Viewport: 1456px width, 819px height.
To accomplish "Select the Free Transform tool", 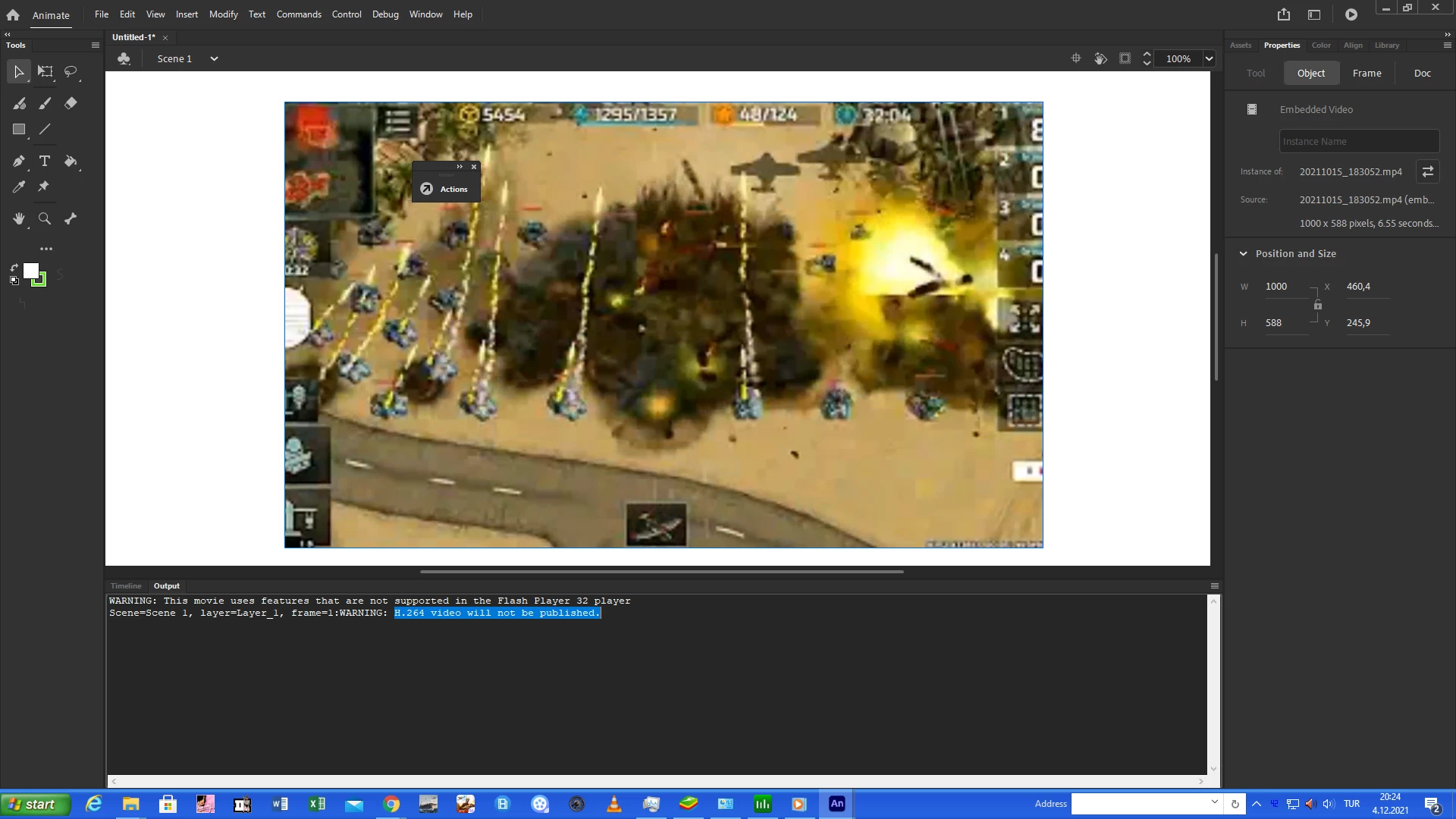I will pyautogui.click(x=45, y=71).
